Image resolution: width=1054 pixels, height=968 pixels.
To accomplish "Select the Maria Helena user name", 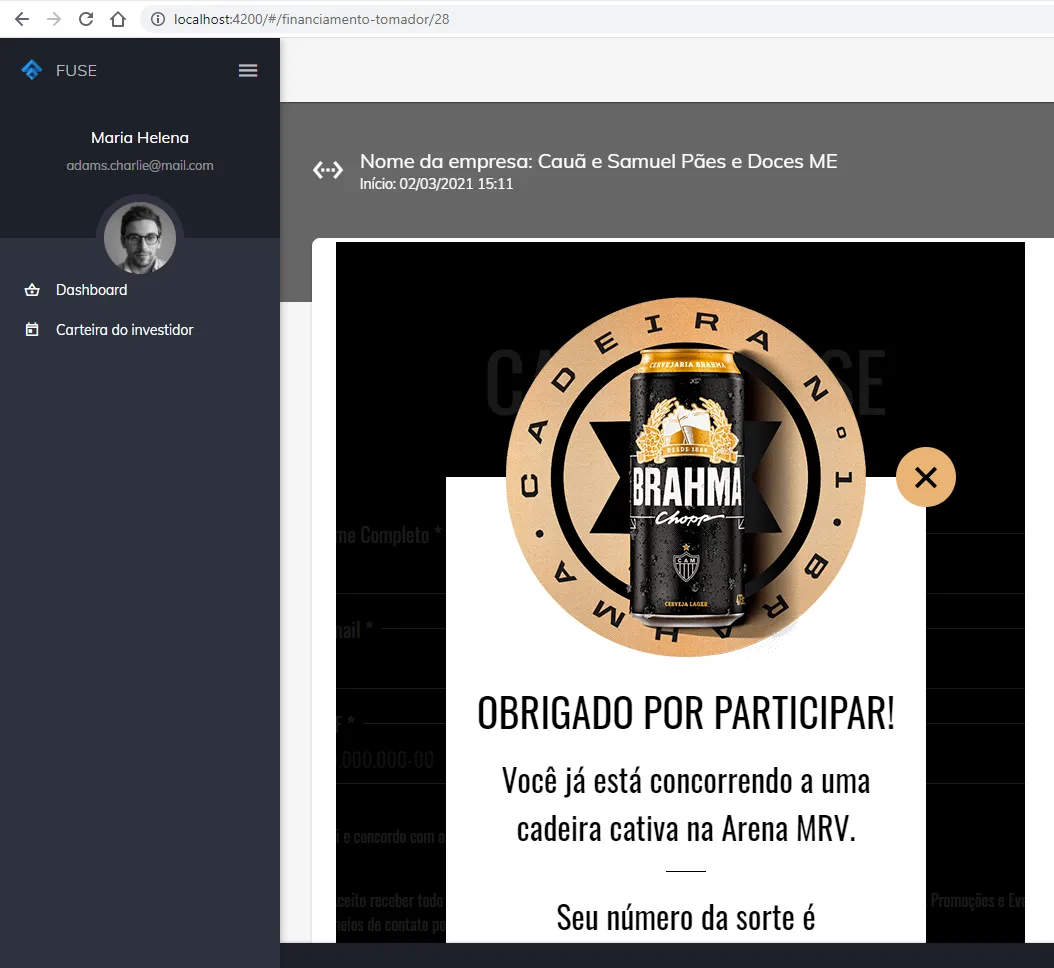I will [x=140, y=138].
